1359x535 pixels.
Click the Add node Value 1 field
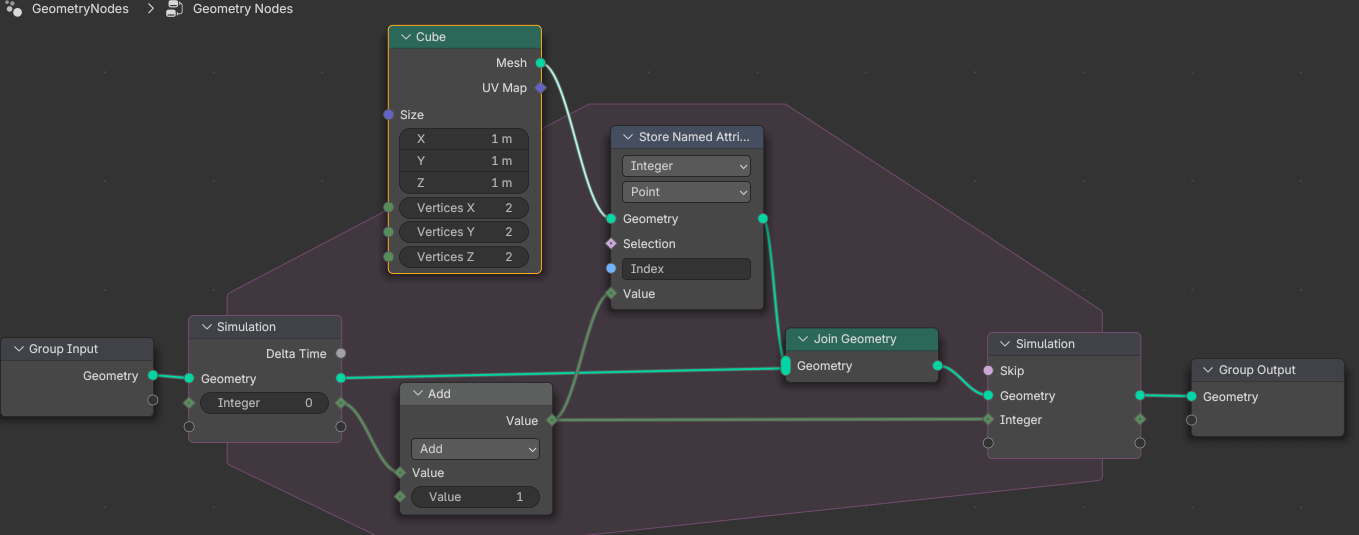pyautogui.click(x=475, y=497)
